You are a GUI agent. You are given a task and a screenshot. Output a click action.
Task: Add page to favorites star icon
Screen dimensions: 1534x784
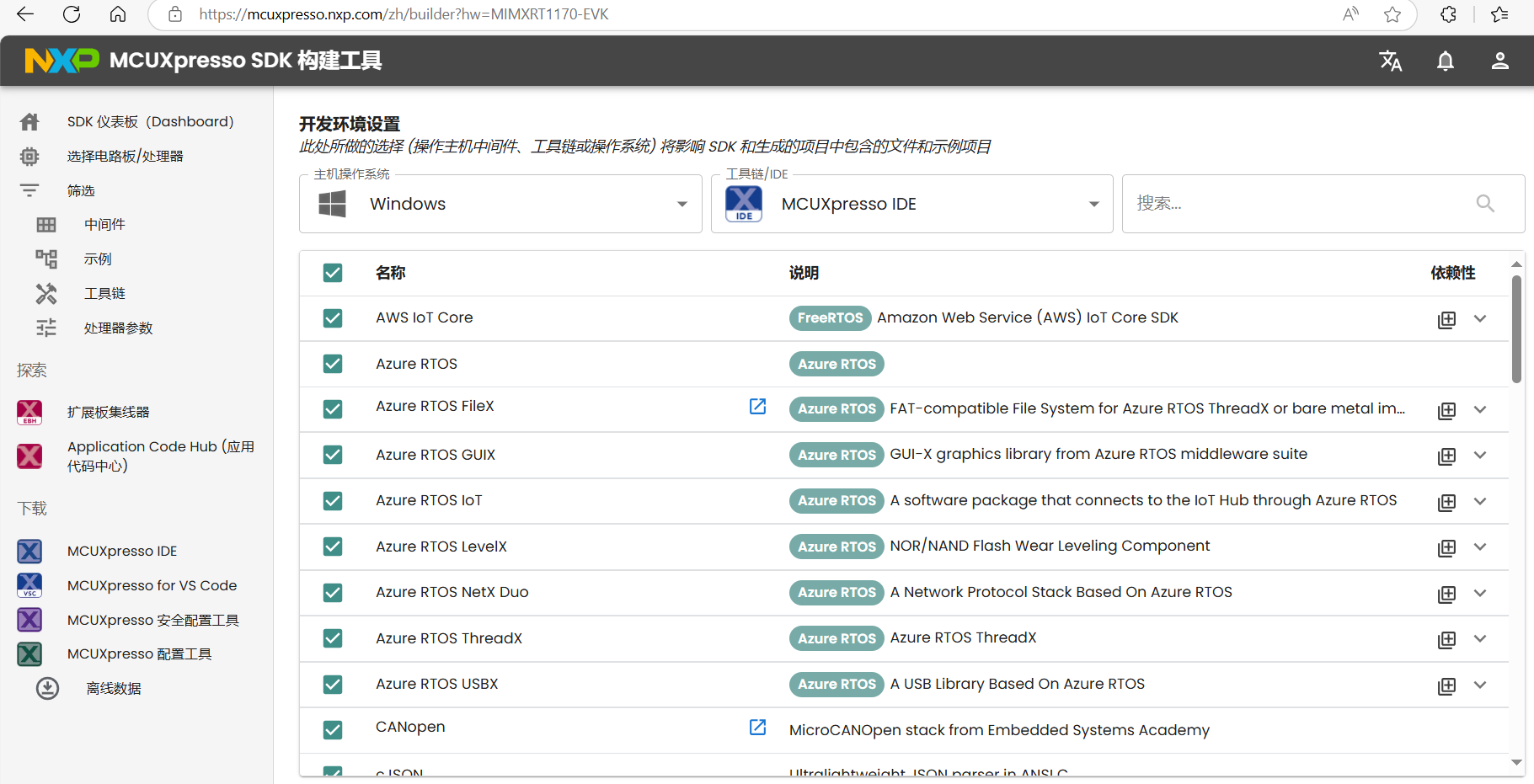point(1392,14)
